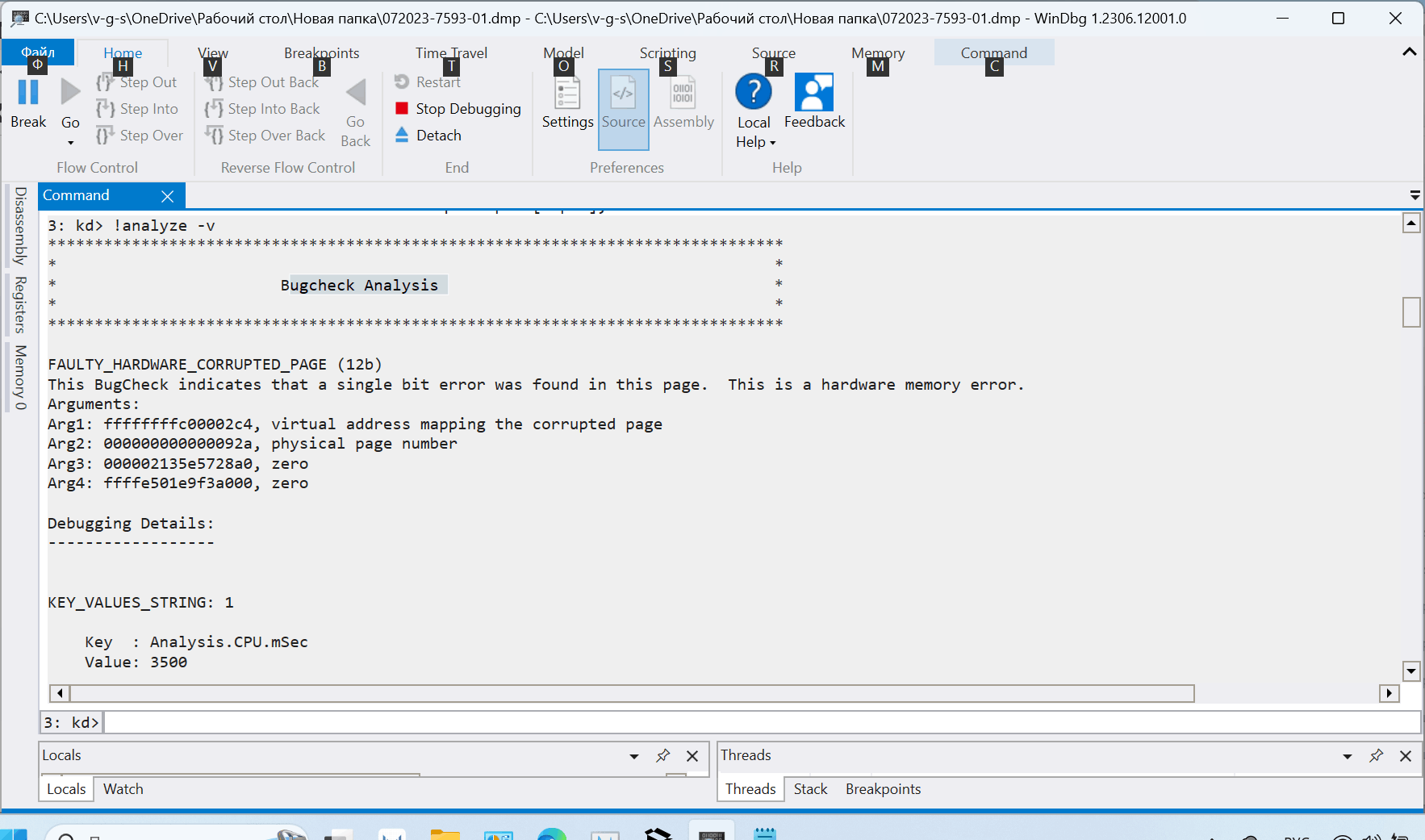Screen dimensions: 1425x840
Task: Open the Command pane options dropdown
Action: pos(1415,195)
